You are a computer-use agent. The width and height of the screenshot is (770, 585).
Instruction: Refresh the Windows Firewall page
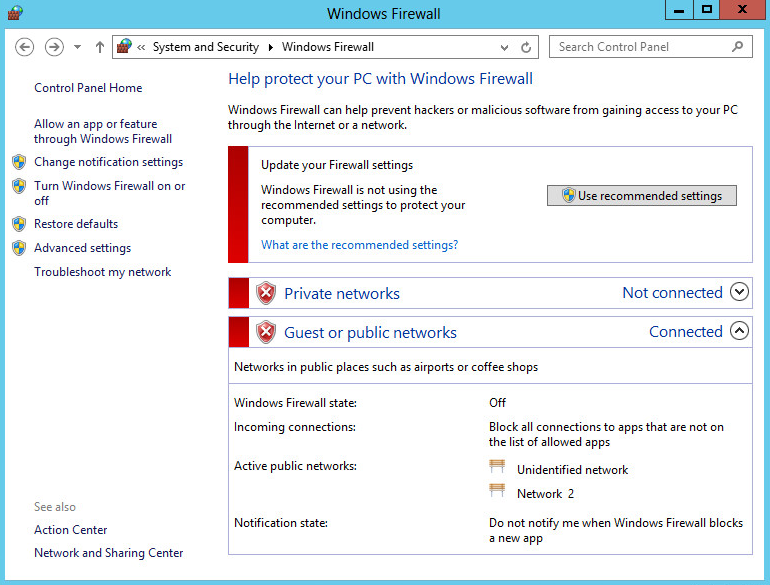(x=526, y=47)
